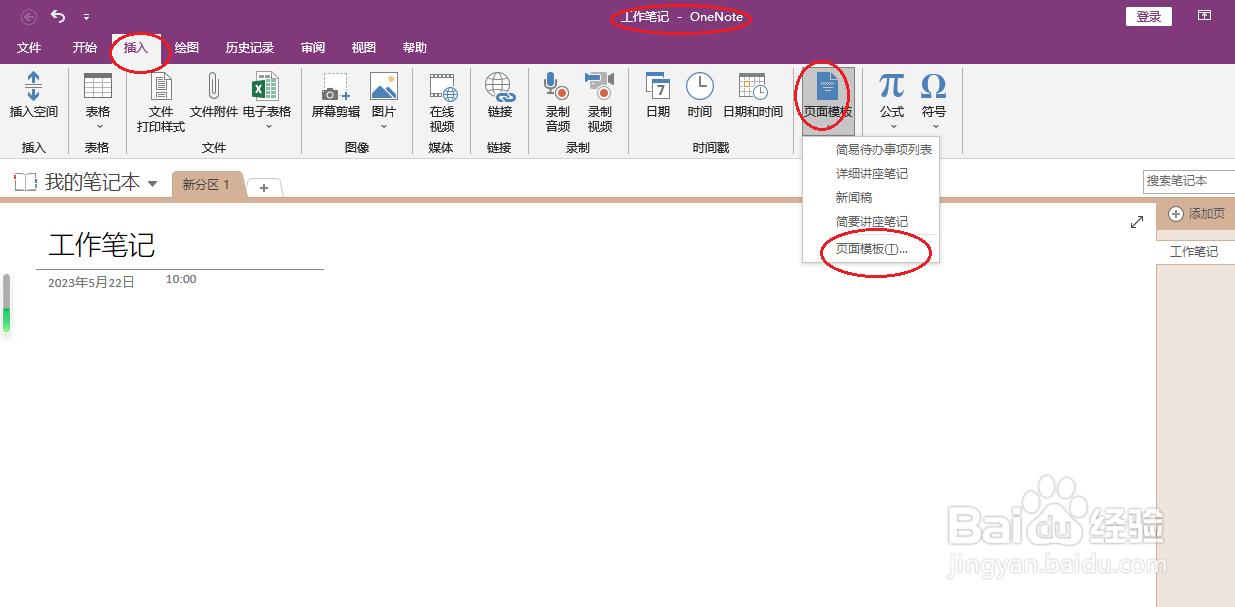Click into the 搜索笔记本 search box
Image resolution: width=1235 pixels, height=607 pixels.
(x=1189, y=181)
